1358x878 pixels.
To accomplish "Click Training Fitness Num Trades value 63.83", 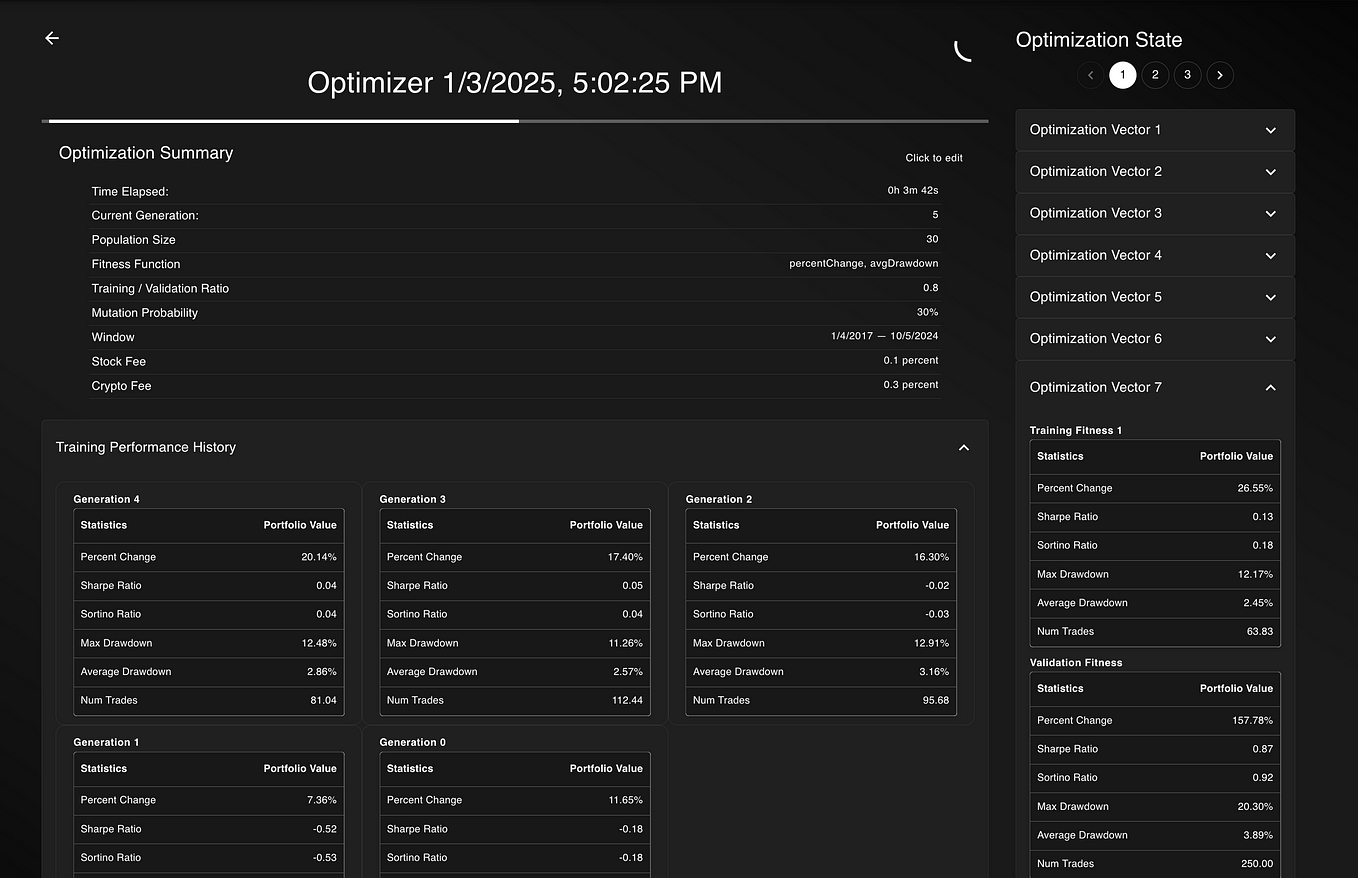I will 1259,631.
